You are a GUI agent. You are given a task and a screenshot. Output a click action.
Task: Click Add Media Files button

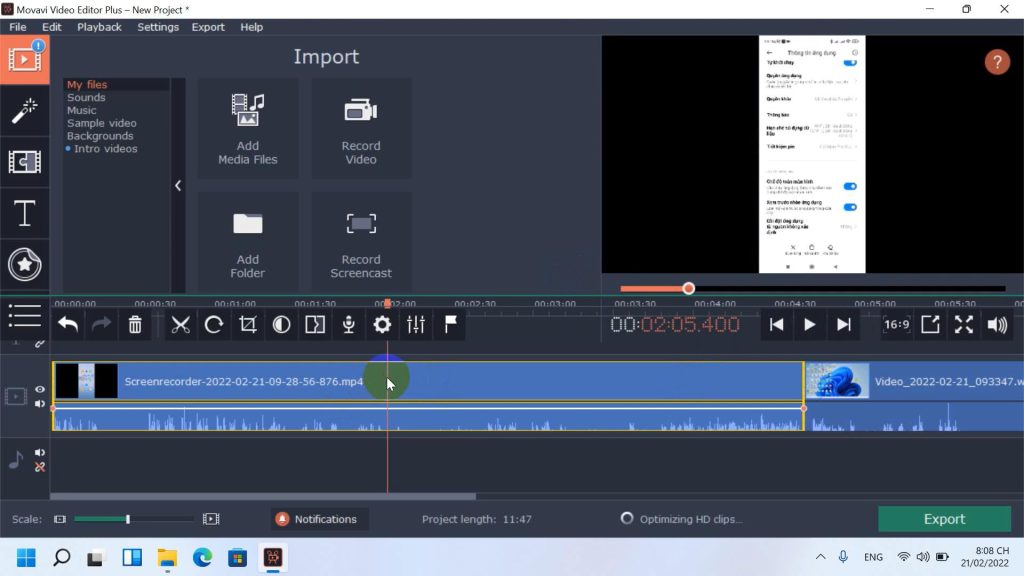click(x=248, y=129)
